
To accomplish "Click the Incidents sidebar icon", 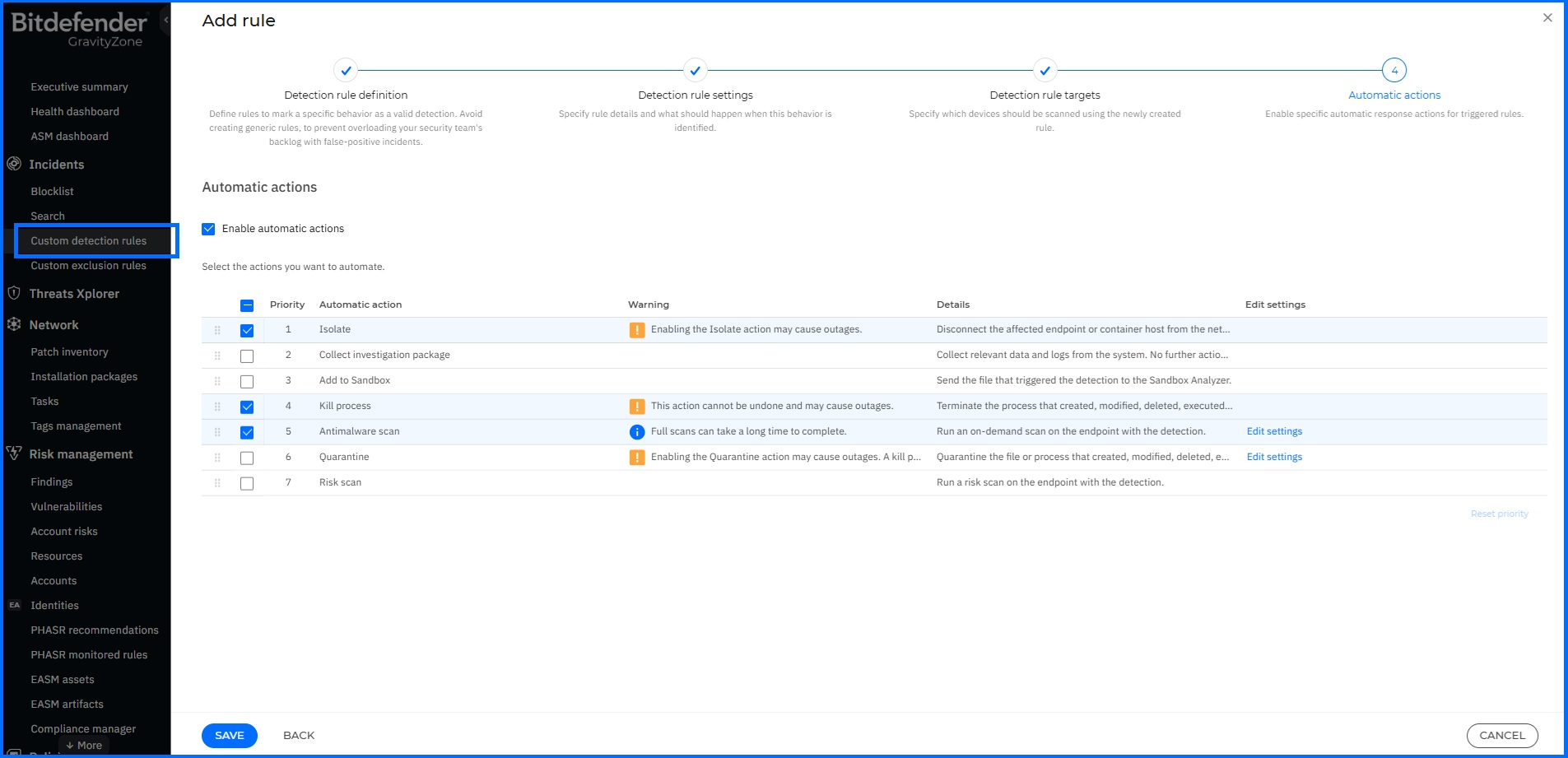I will (x=14, y=165).
